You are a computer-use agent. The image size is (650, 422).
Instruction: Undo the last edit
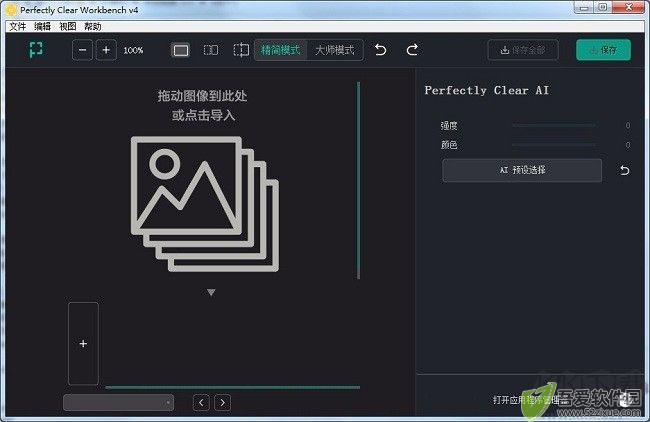381,50
